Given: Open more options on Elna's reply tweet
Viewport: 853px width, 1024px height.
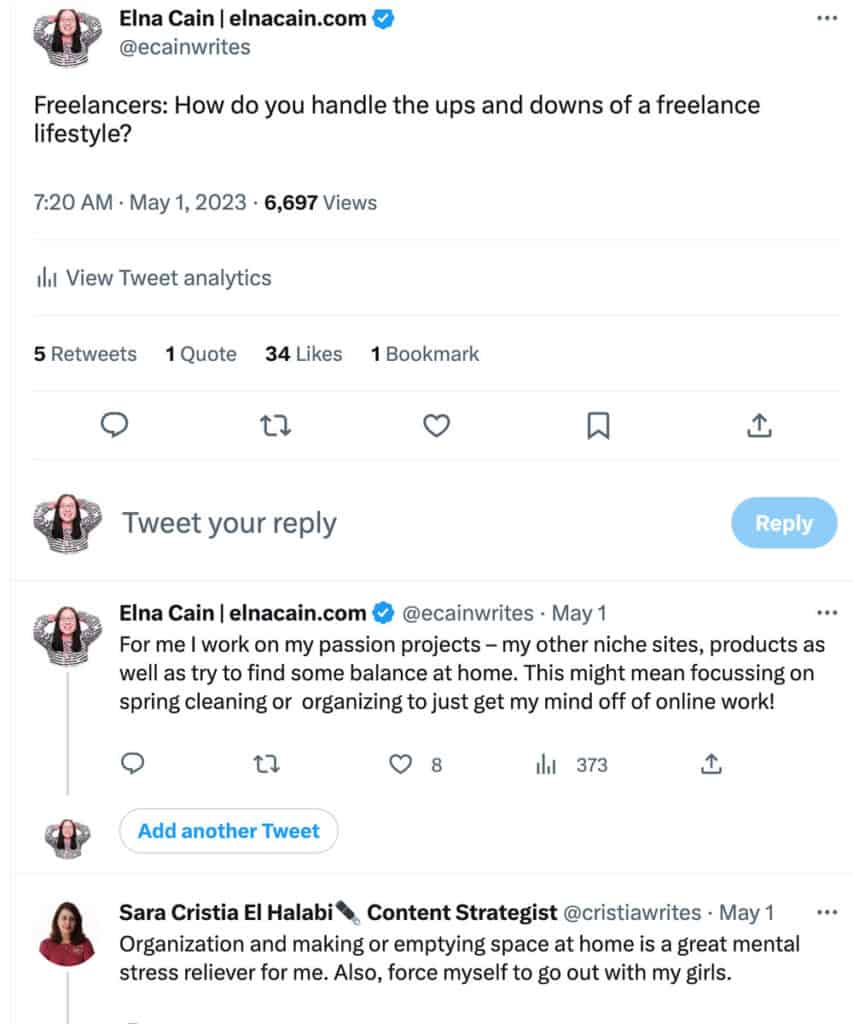Looking at the screenshot, I should 826,613.
